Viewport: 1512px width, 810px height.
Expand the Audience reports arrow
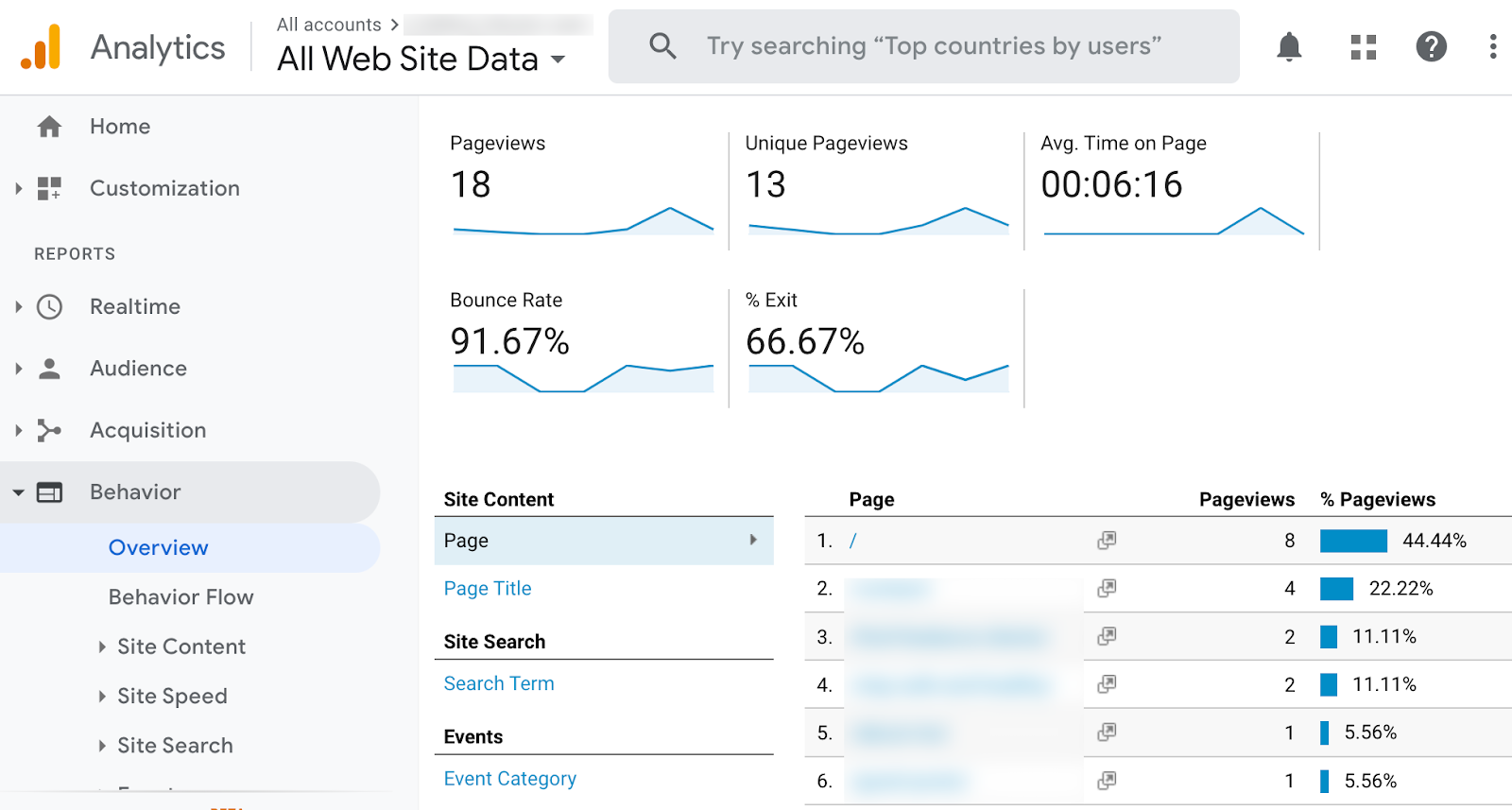click(18, 369)
